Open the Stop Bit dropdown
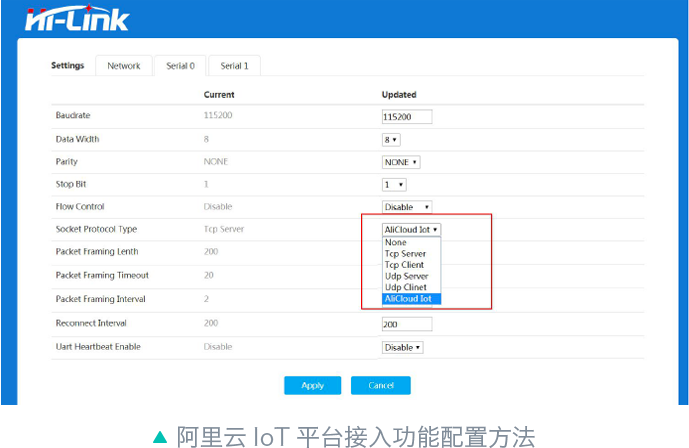 point(394,184)
